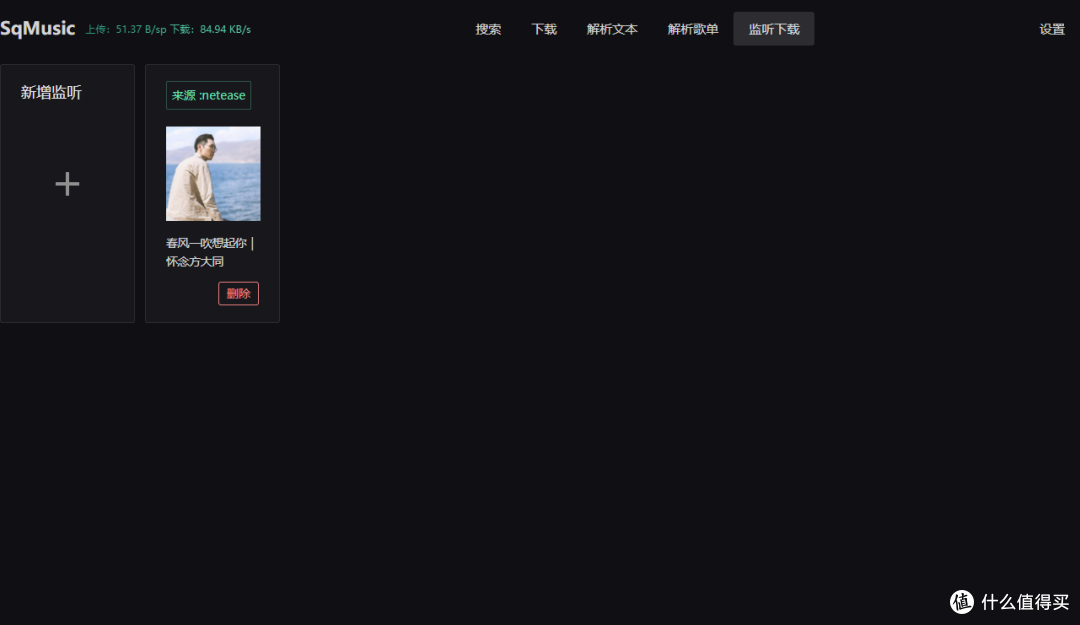Click the 值 watermark badge icon

click(961, 601)
